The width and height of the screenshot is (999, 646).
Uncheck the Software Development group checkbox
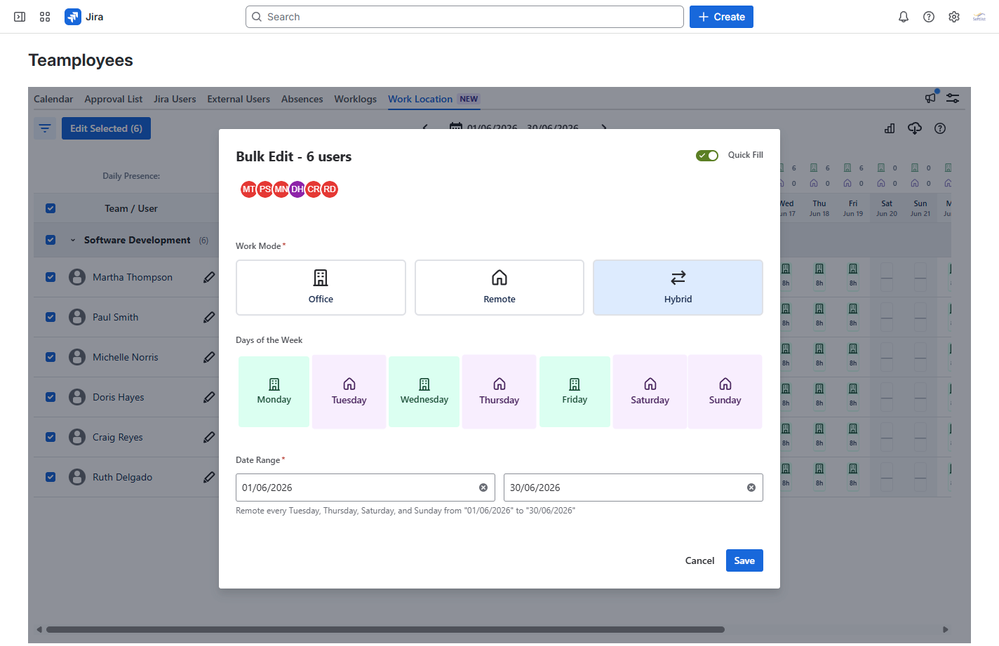coord(50,240)
